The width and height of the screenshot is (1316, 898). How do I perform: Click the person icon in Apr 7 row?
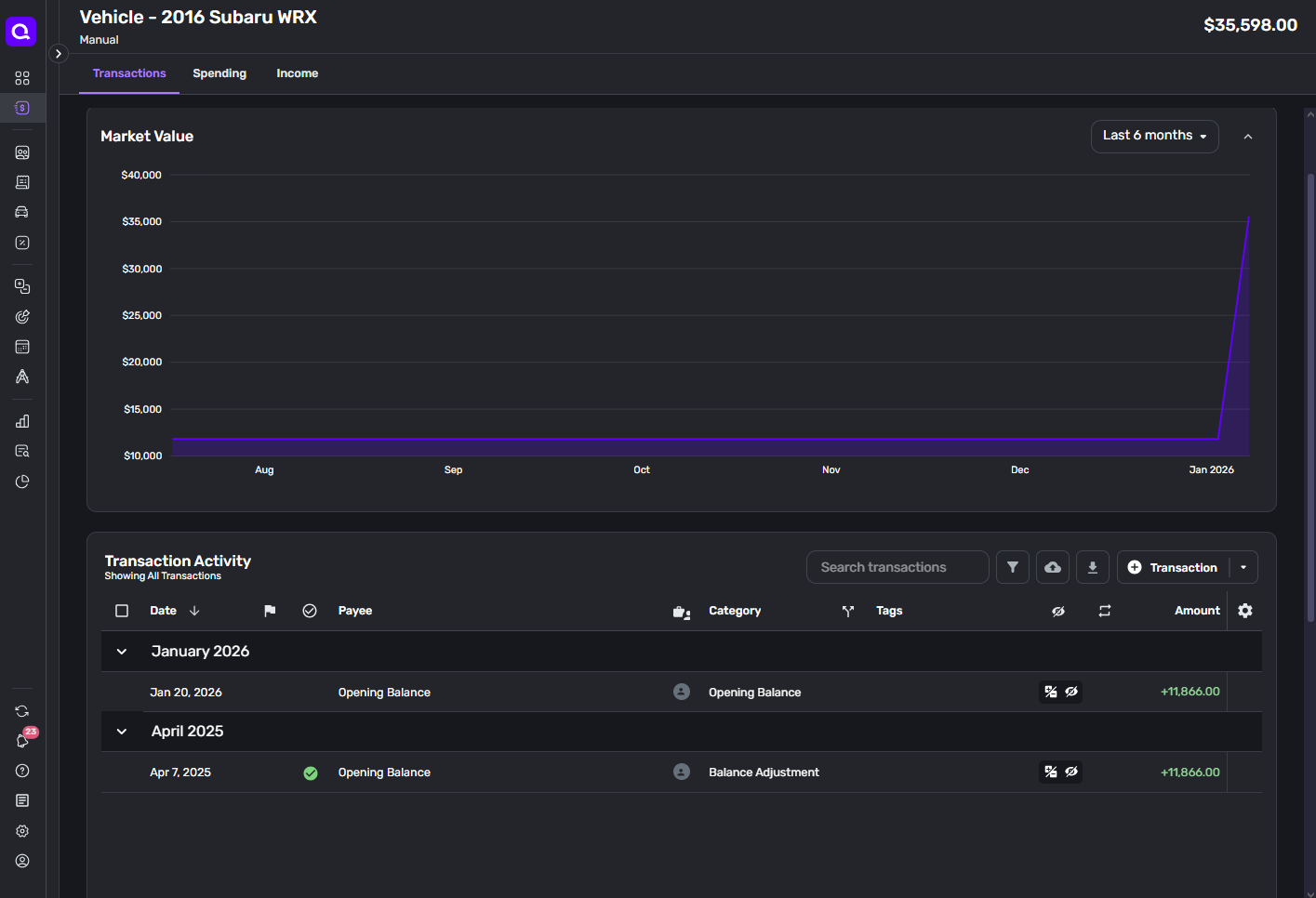(682, 772)
